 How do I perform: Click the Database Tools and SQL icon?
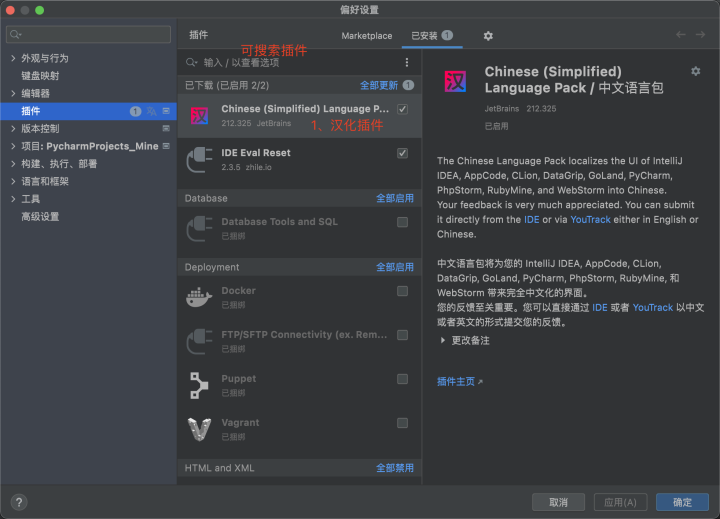pyautogui.click(x=199, y=228)
